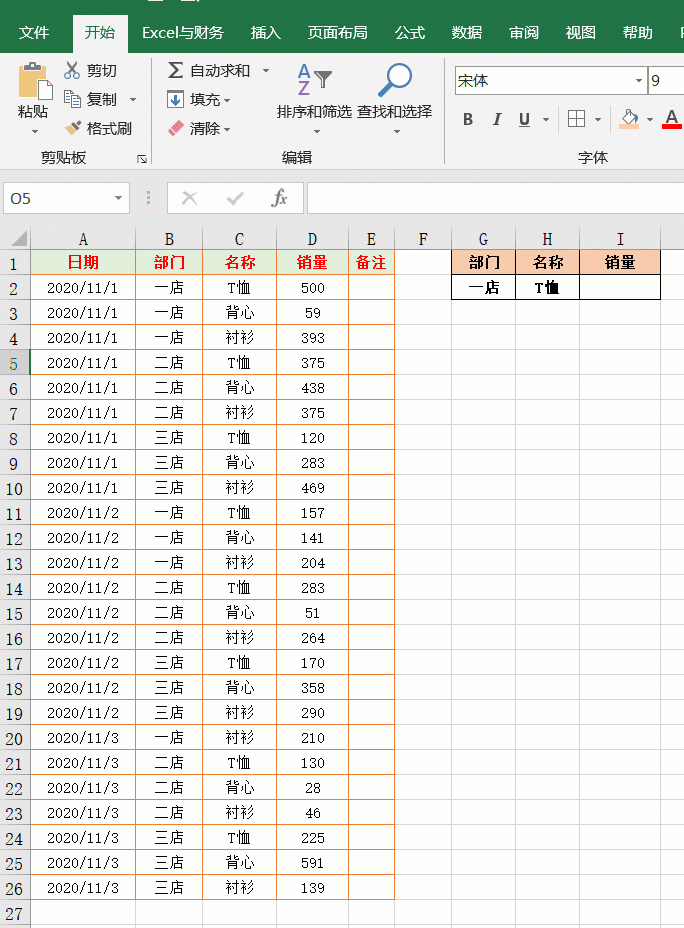
Task: Expand the fill color dropdown arrow
Action: click(x=650, y=120)
